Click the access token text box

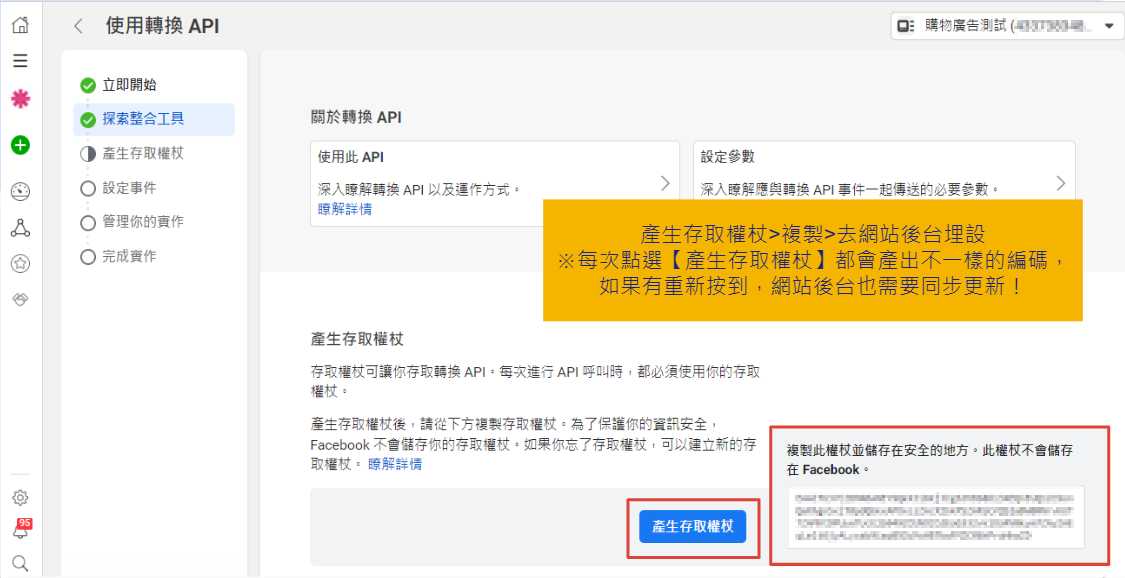[935, 517]
